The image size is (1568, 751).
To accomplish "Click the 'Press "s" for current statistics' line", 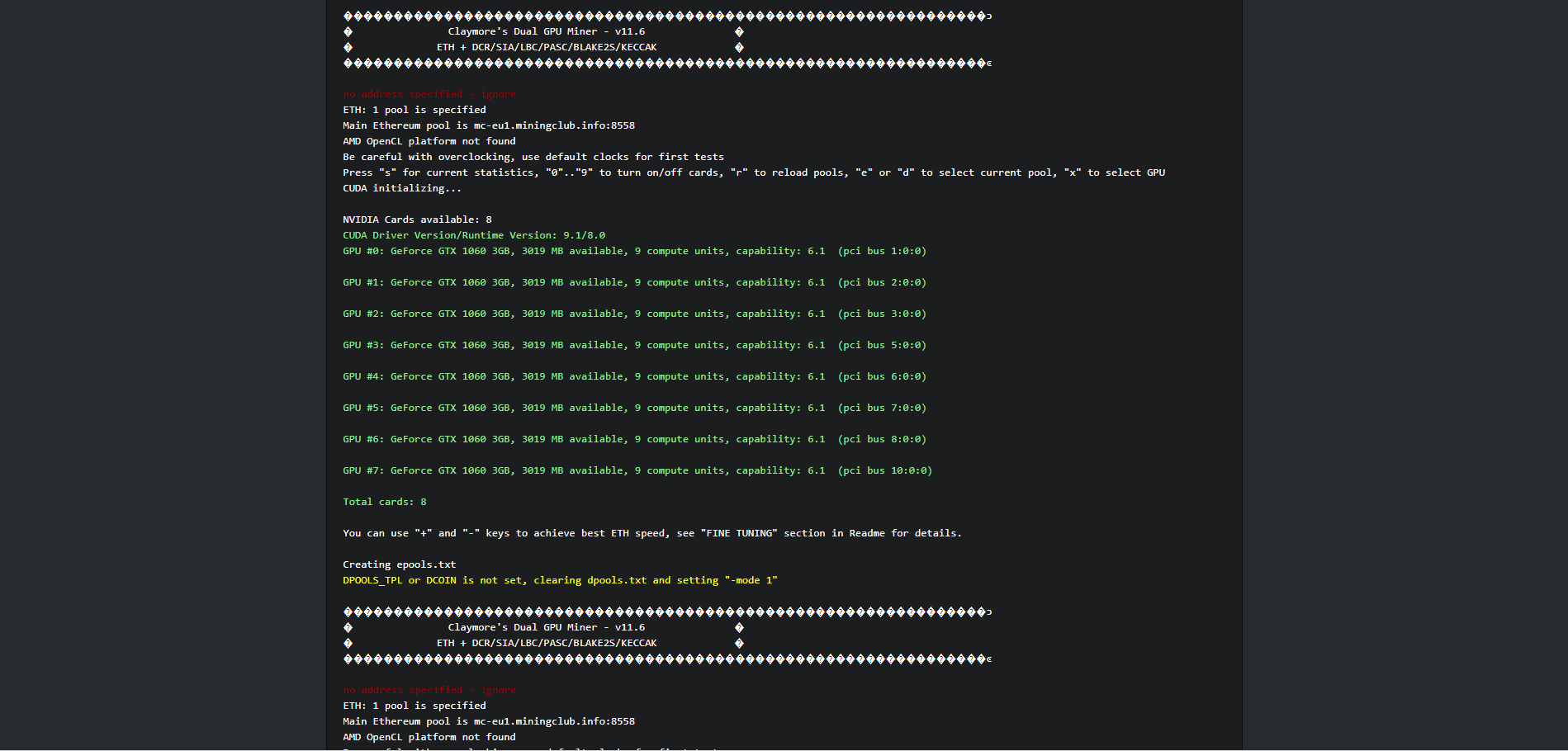I will click(754, 172).
